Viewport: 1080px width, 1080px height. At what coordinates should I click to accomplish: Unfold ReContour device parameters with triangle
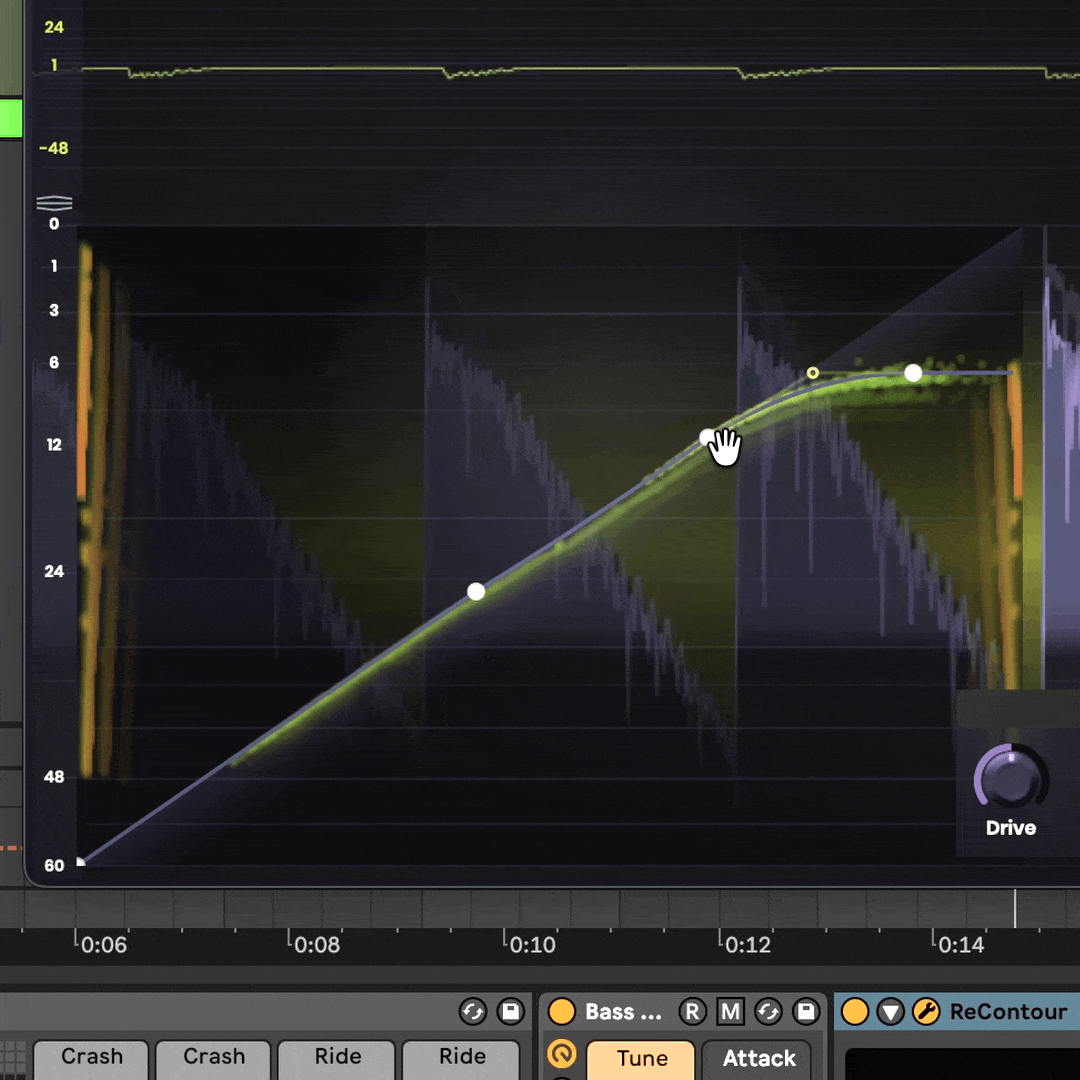pyautogui.click(x=890, y=1012)
